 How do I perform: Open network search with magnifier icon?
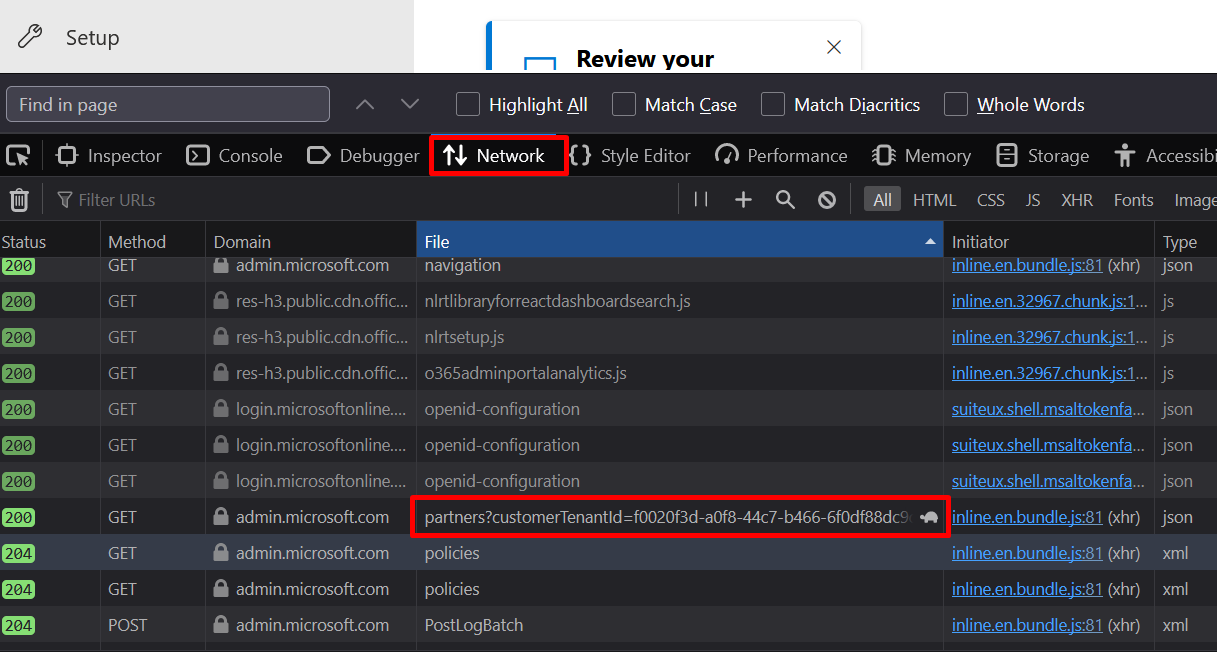tap(785, 200)
